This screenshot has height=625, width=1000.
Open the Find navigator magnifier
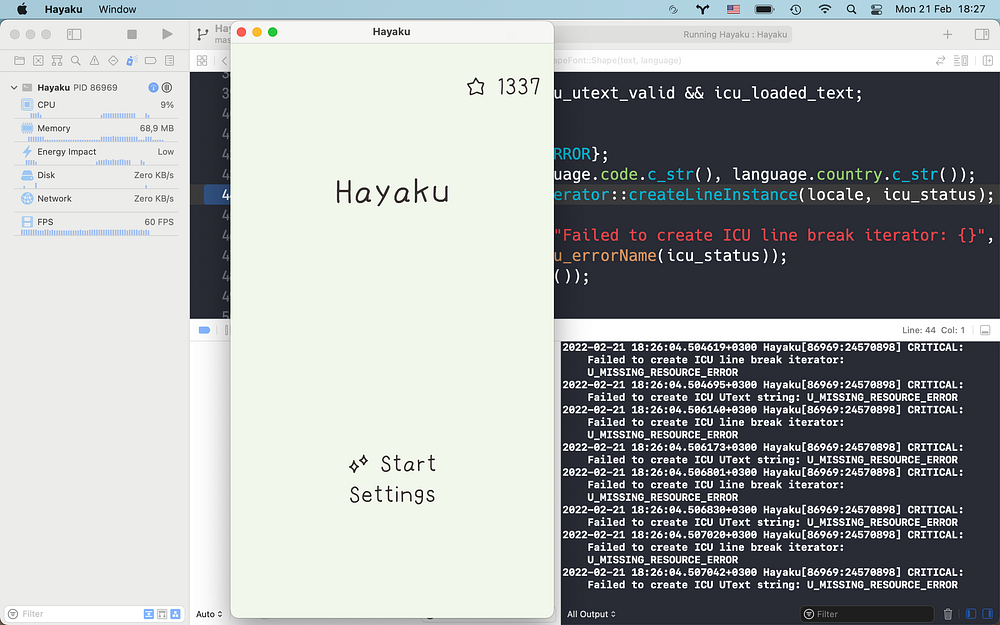click(x=76, y=61)
